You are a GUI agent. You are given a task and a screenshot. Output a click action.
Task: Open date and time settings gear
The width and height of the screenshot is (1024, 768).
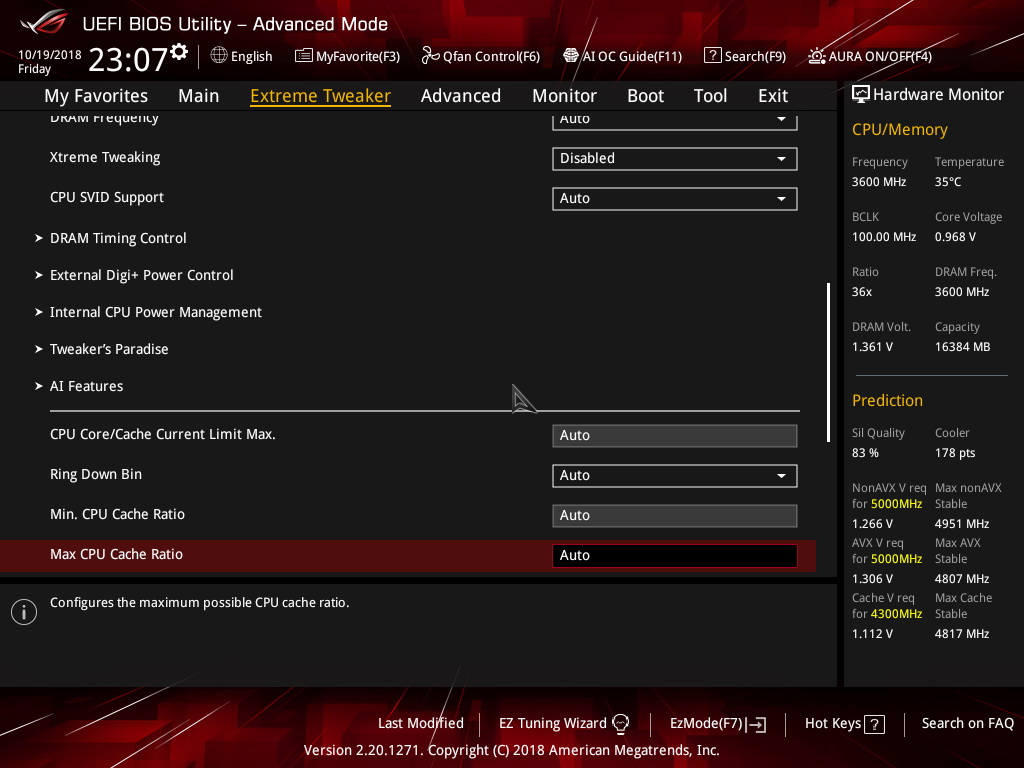point(179,52)
